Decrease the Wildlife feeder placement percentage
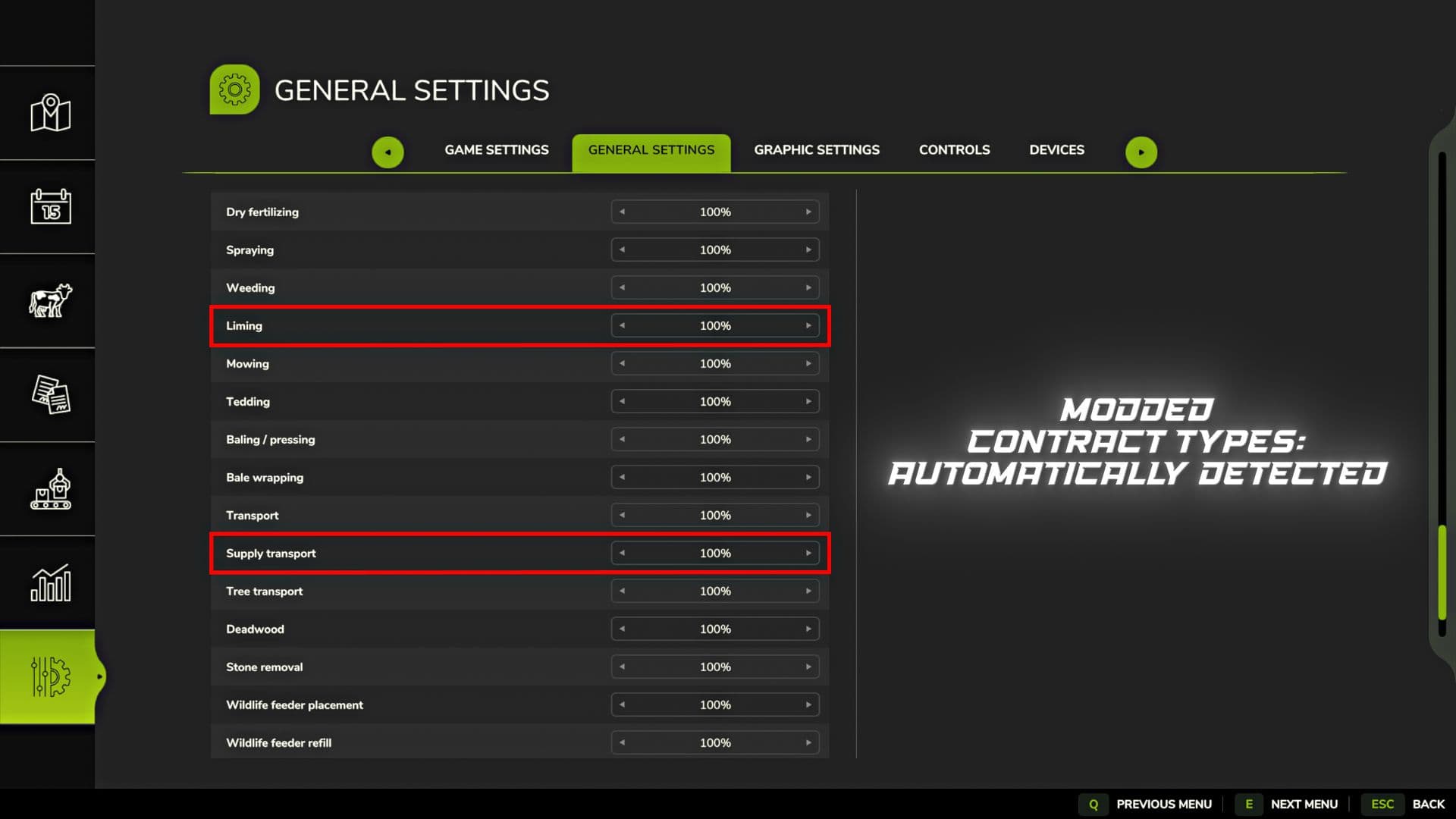The image size is (1456, 819). (622, 704)
